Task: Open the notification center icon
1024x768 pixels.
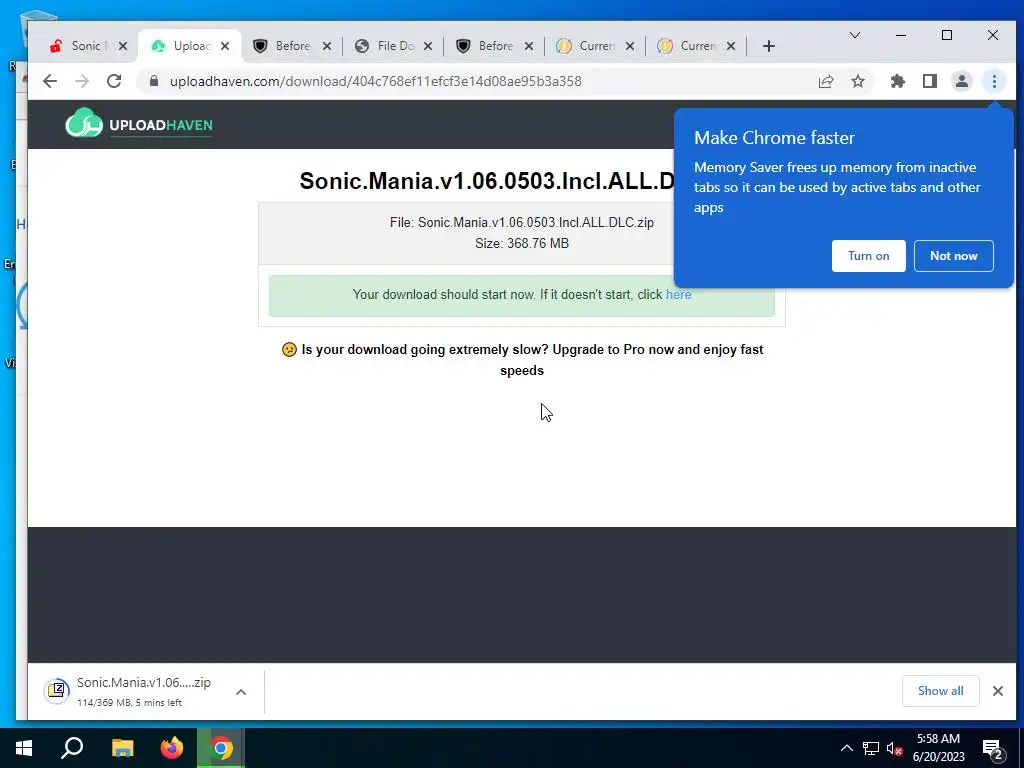Action: coord(993,749)
